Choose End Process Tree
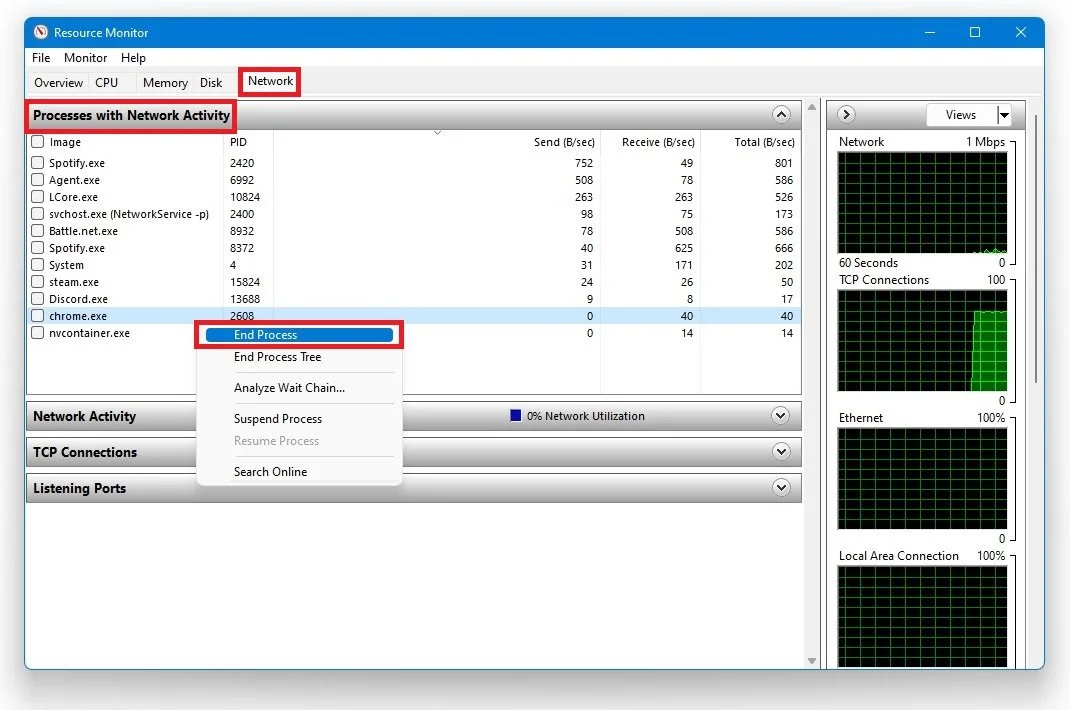 (277, 357)
